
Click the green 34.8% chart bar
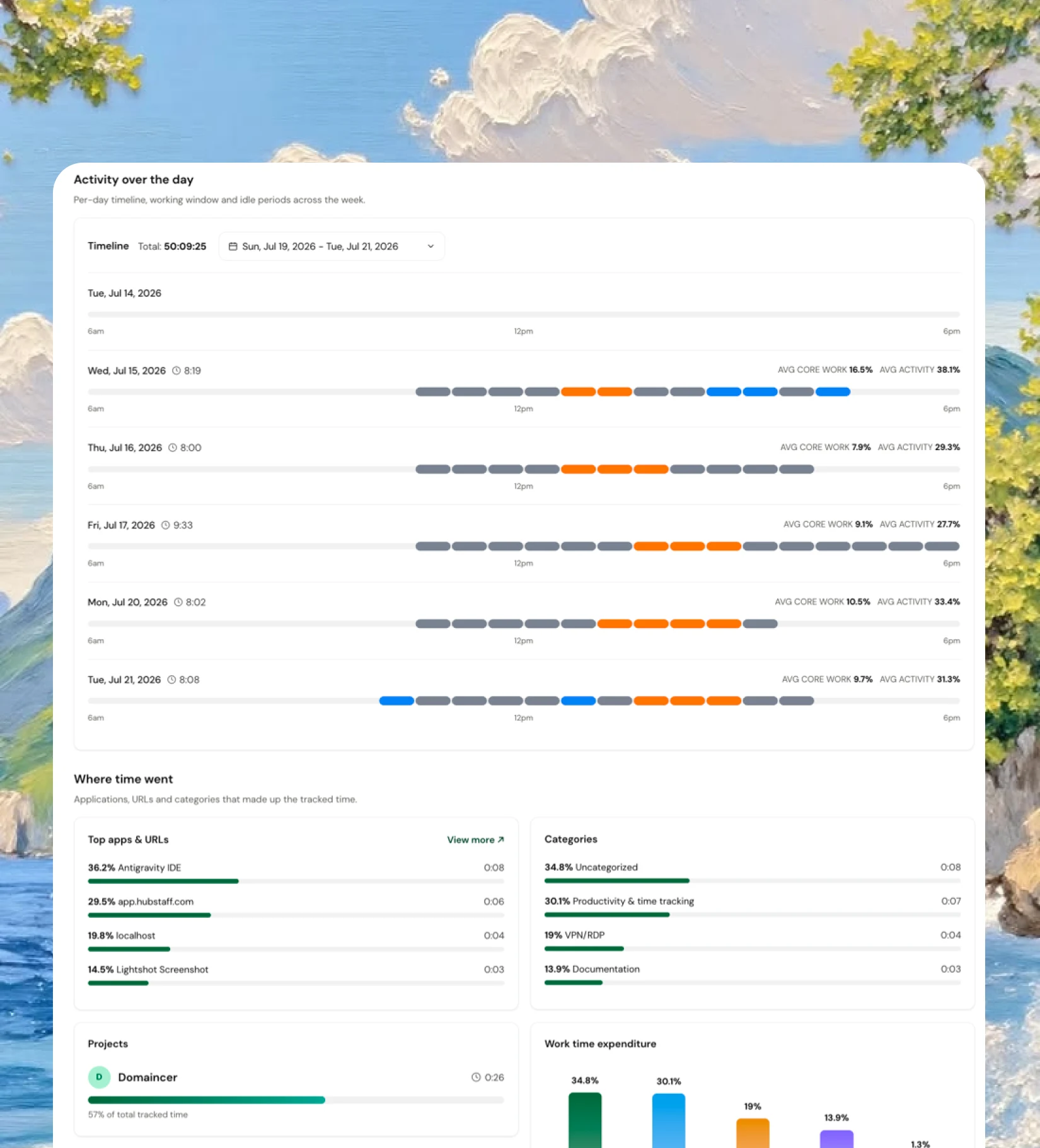(x=585, y=1120)
